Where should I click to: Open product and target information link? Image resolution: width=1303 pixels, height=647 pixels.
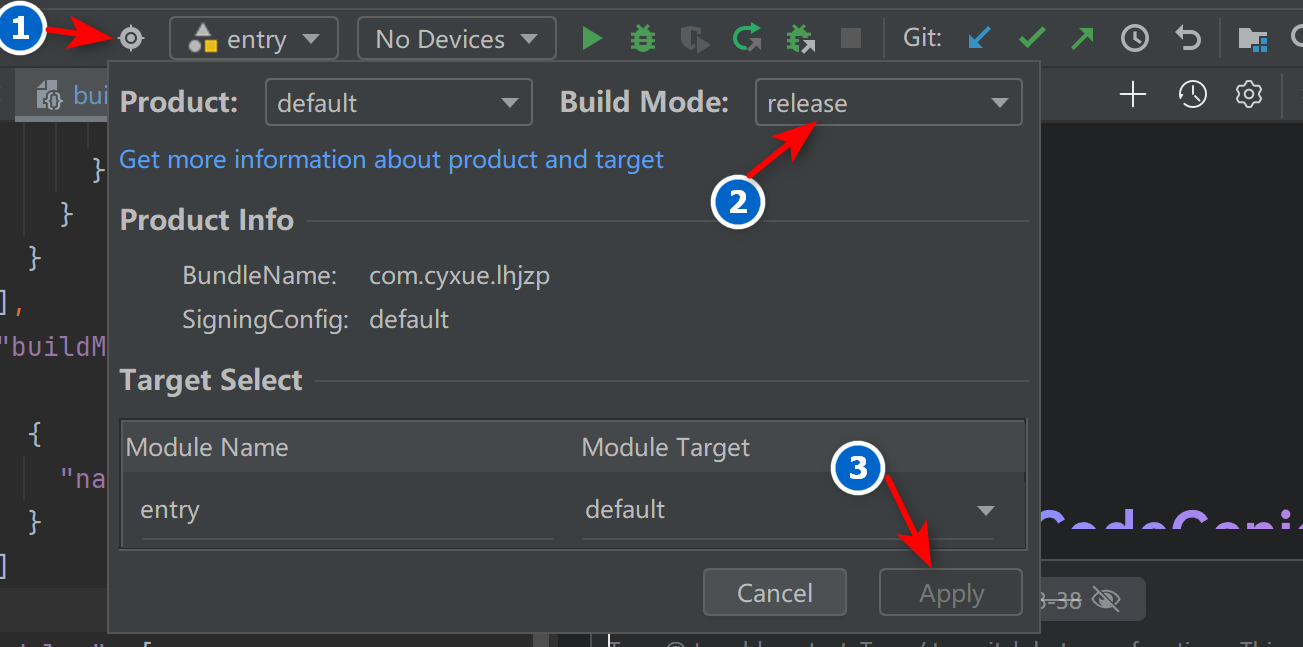tap(391, 159)
